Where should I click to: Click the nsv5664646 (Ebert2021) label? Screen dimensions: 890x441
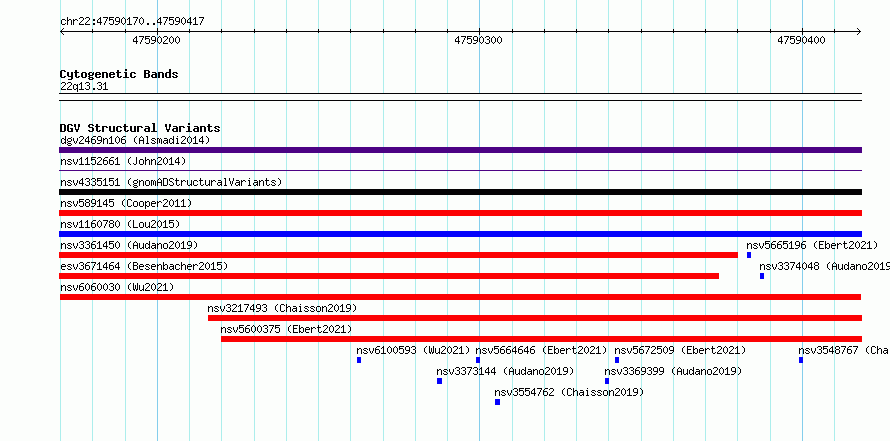[541, 350]
